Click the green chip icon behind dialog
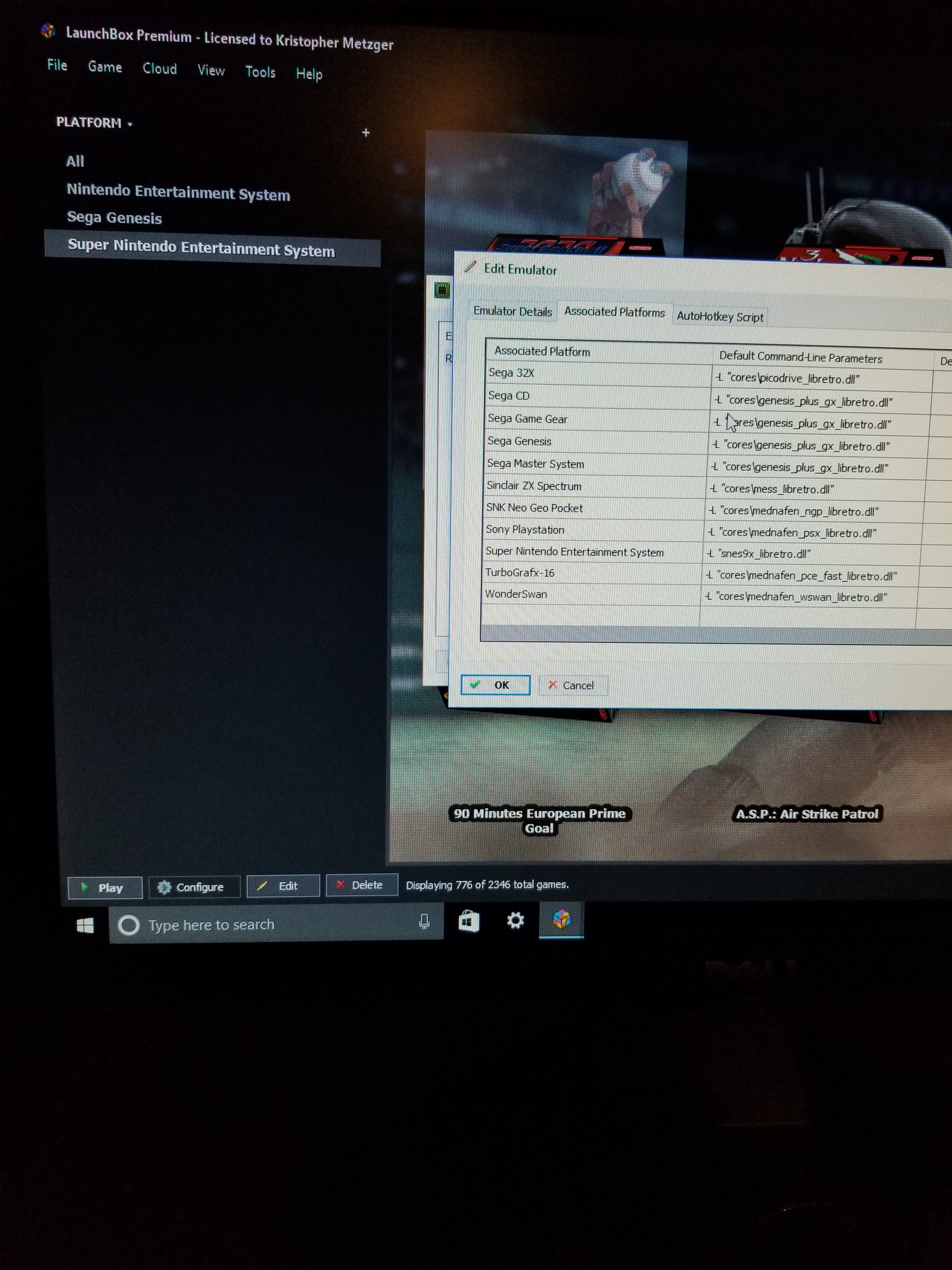Screen dimensions: 952x1270 [441, 290]
